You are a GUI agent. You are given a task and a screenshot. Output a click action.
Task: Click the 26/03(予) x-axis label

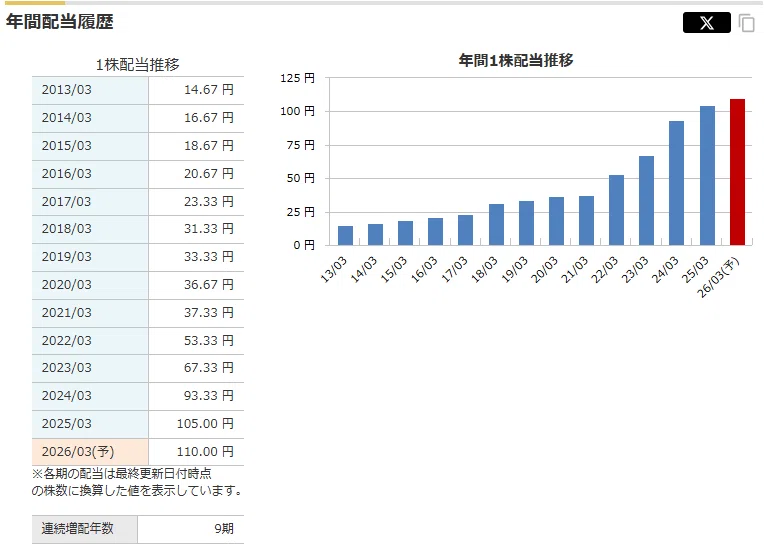(x=718, y=277)
